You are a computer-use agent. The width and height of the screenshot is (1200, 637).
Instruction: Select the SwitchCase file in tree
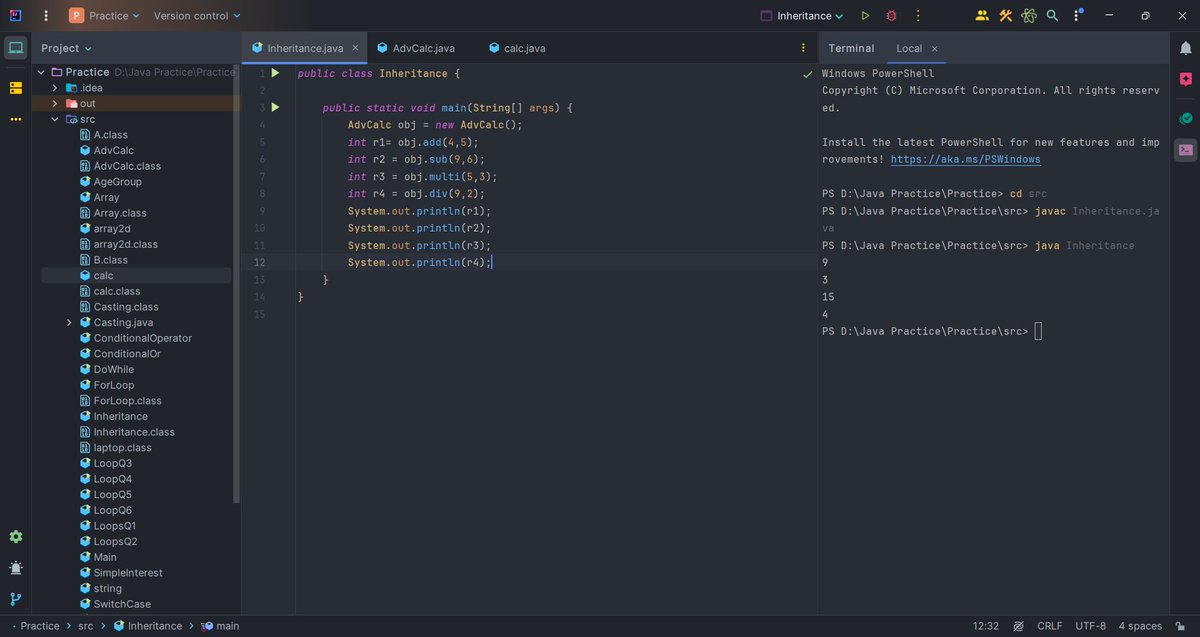(114, 604)
